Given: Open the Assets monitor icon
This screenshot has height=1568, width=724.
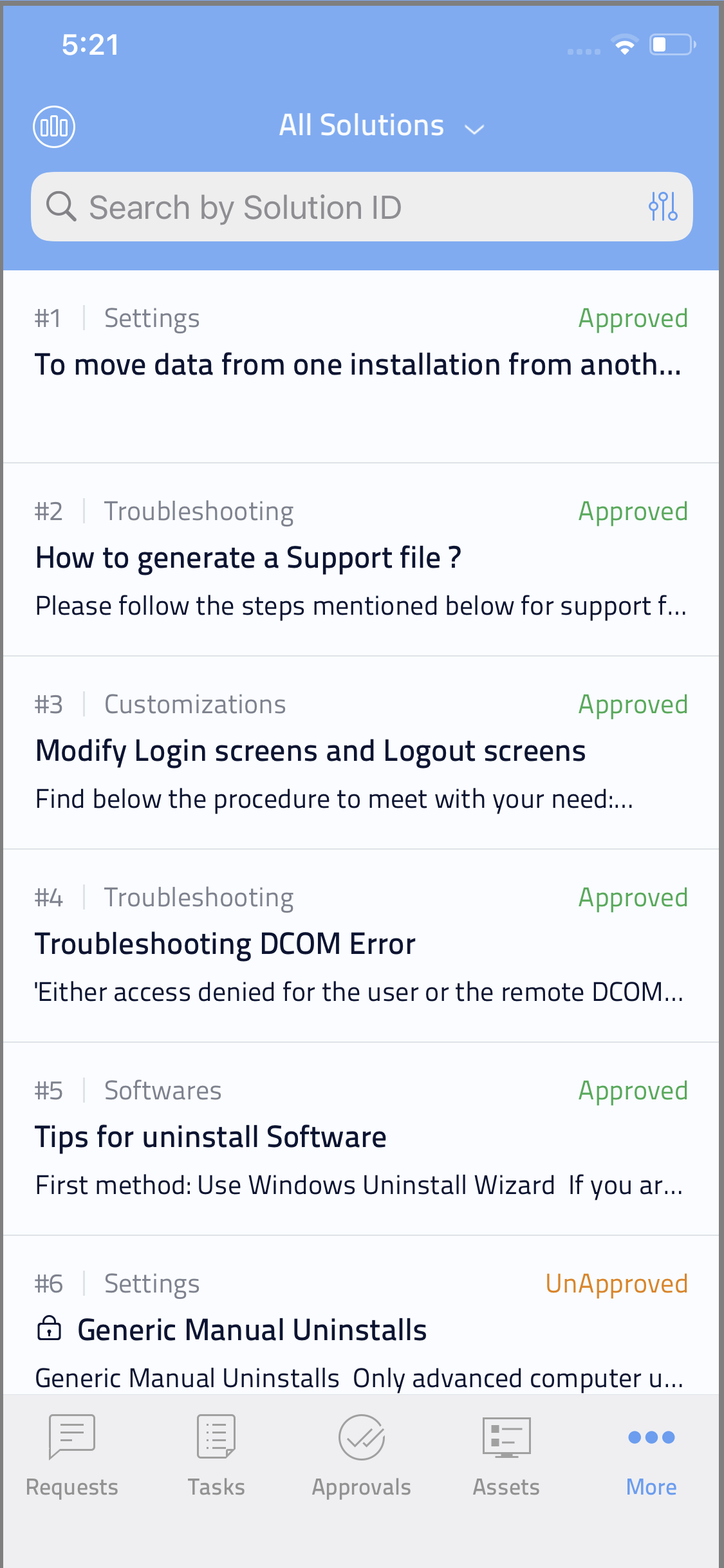Looking at the screenshot, I should coord(506,1437).
